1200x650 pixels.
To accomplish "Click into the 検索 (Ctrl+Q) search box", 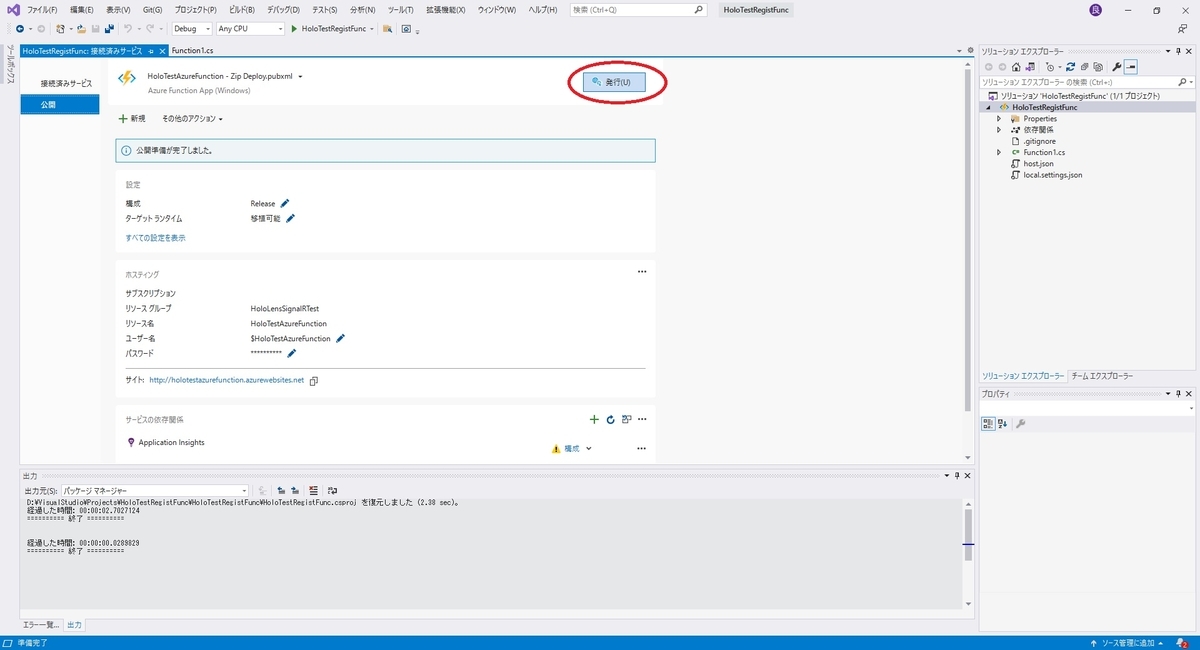I will coord(637,9).
